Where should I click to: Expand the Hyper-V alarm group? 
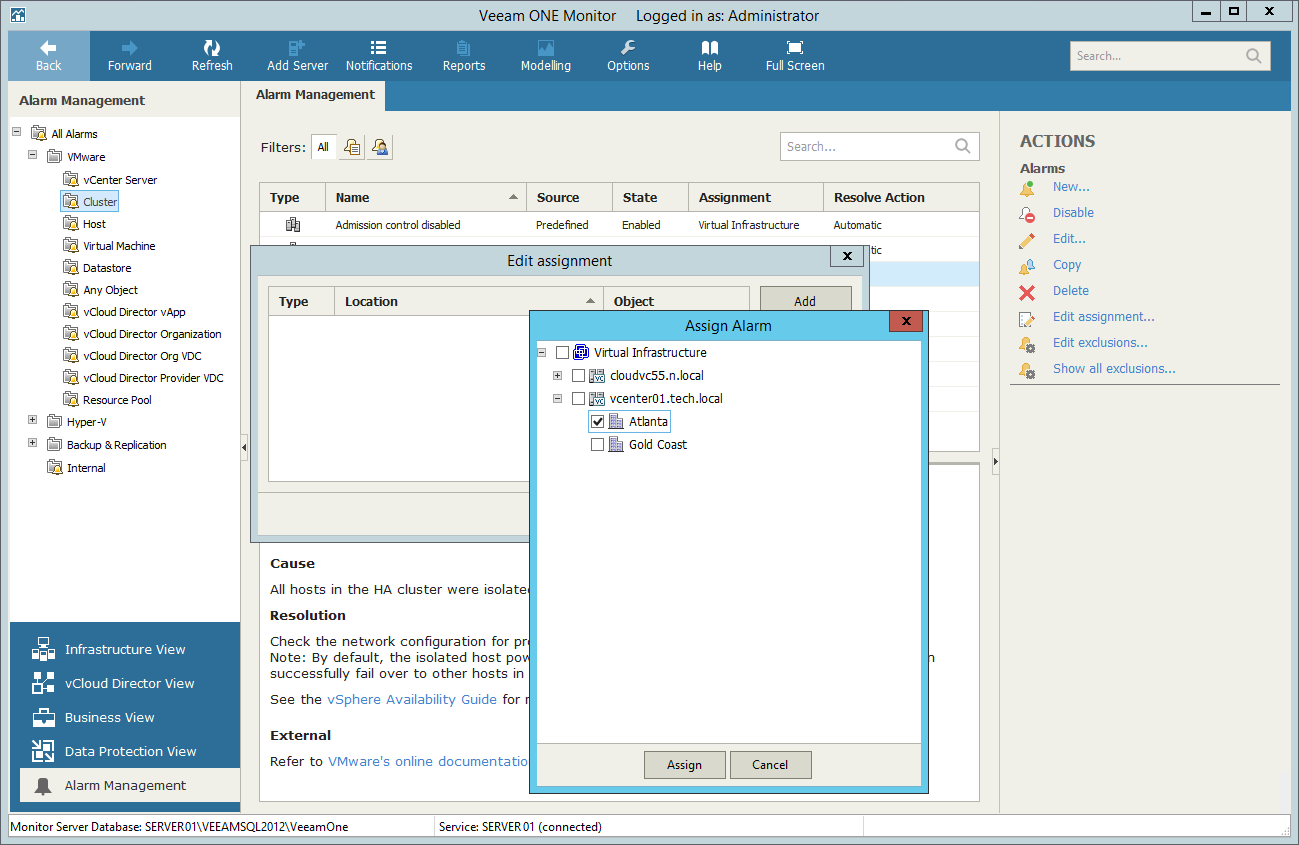tap(33, 421)
